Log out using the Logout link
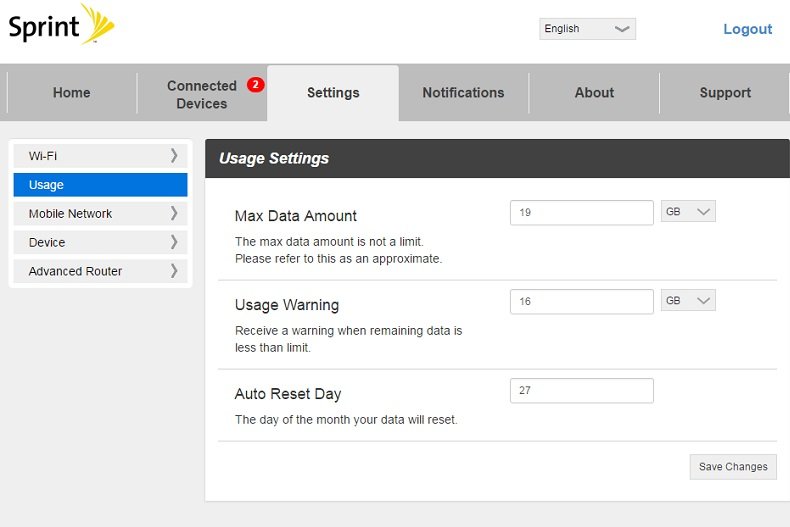The image size is (790, 527). pos(747,29)
